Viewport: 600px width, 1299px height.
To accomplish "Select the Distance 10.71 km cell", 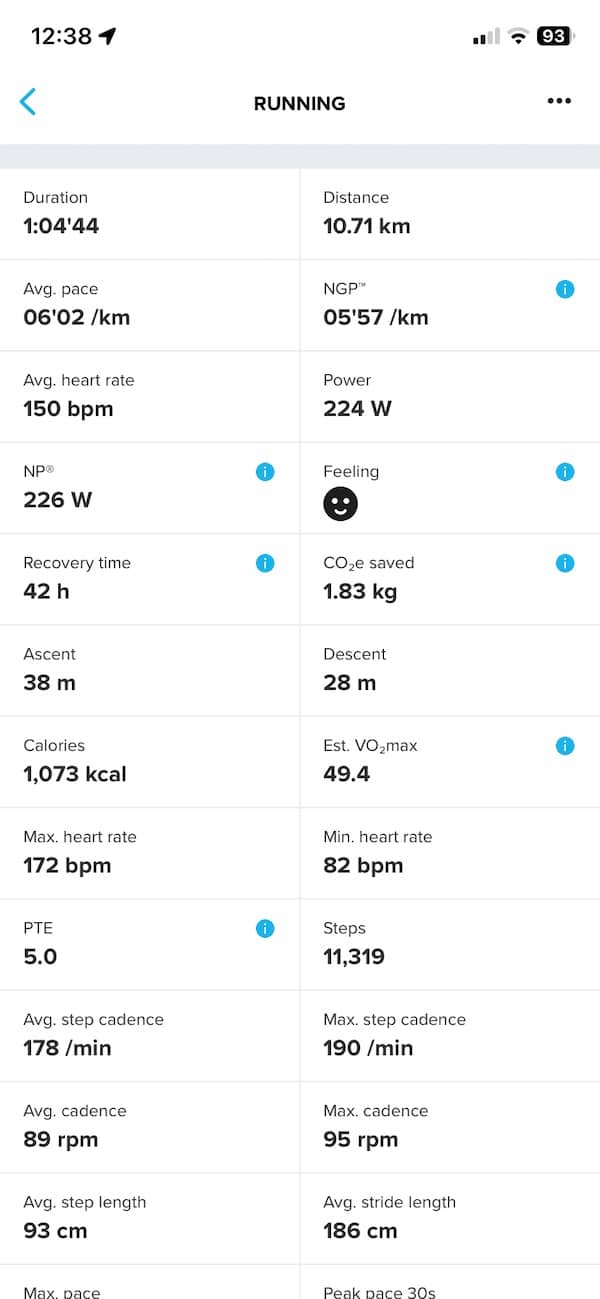I will tap(450, 213).
